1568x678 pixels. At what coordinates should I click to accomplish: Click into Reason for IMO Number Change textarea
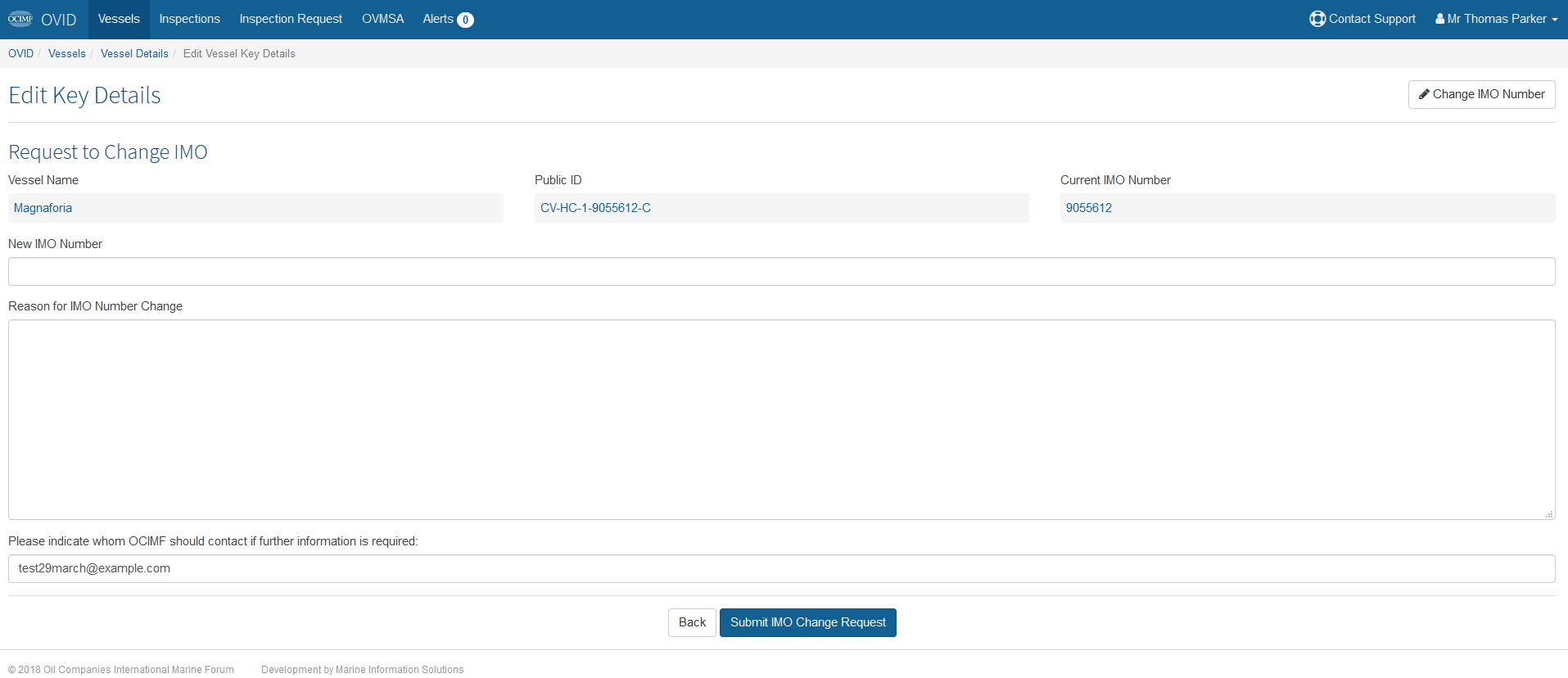click(x=781, y=419)
